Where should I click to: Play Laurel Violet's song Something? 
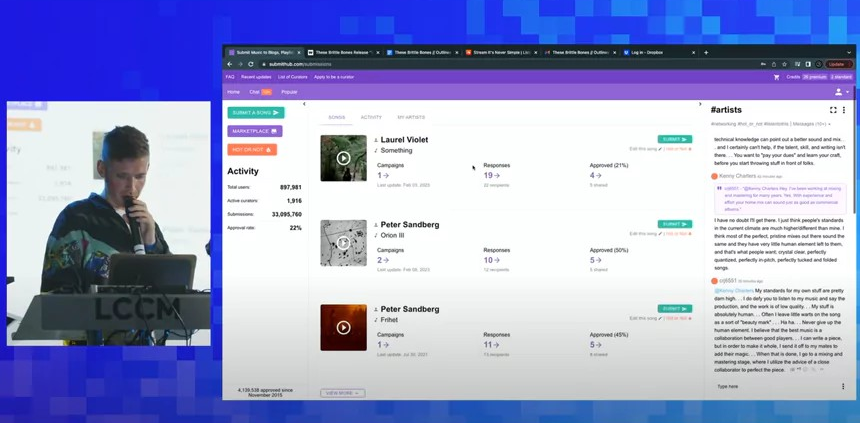(343, 158)
